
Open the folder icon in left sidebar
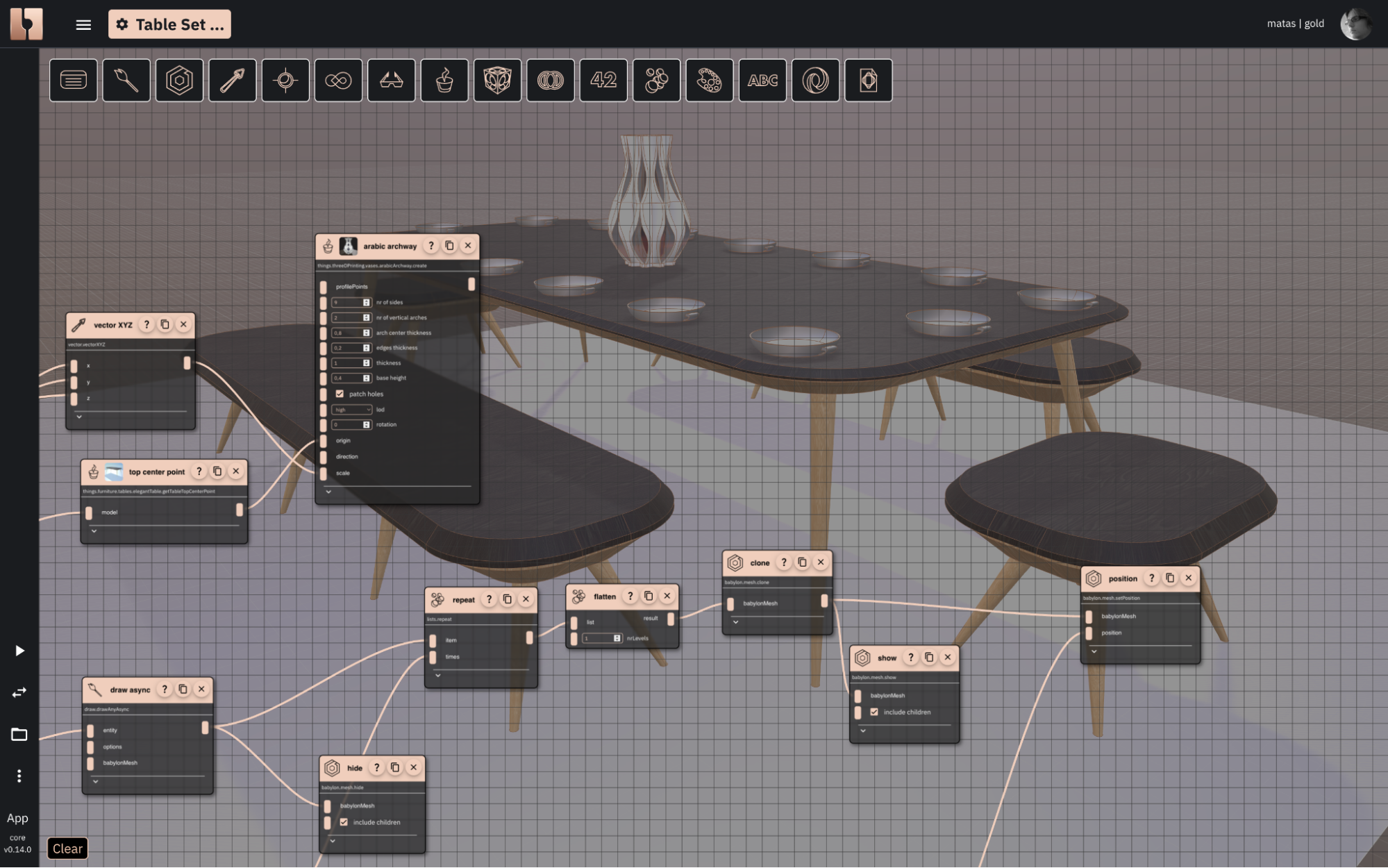pos(19,734)
